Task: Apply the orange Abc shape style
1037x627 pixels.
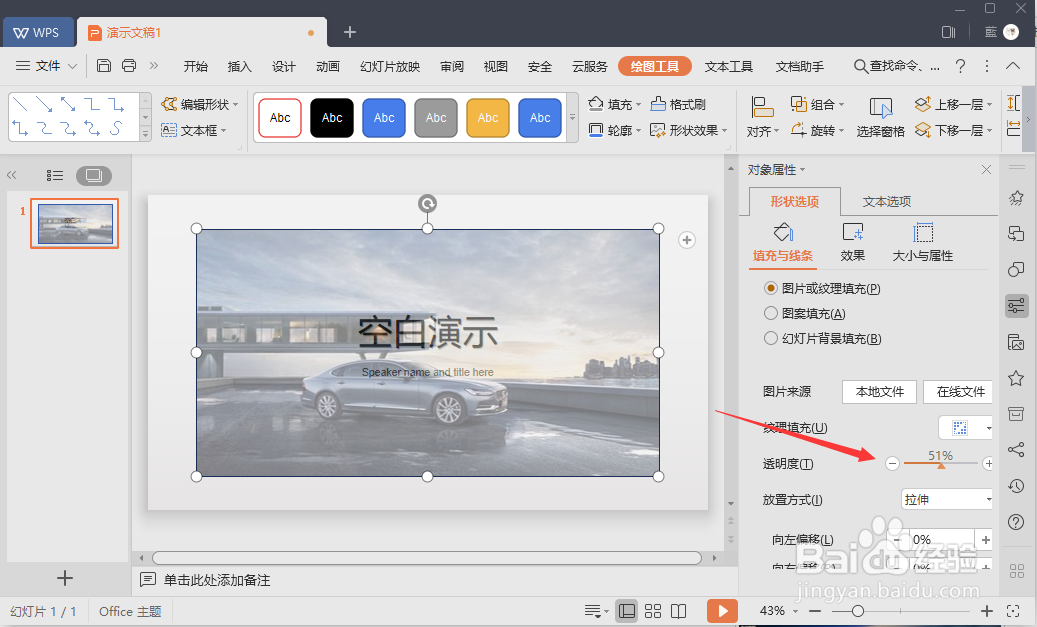Action: click(x=488, y=118)
